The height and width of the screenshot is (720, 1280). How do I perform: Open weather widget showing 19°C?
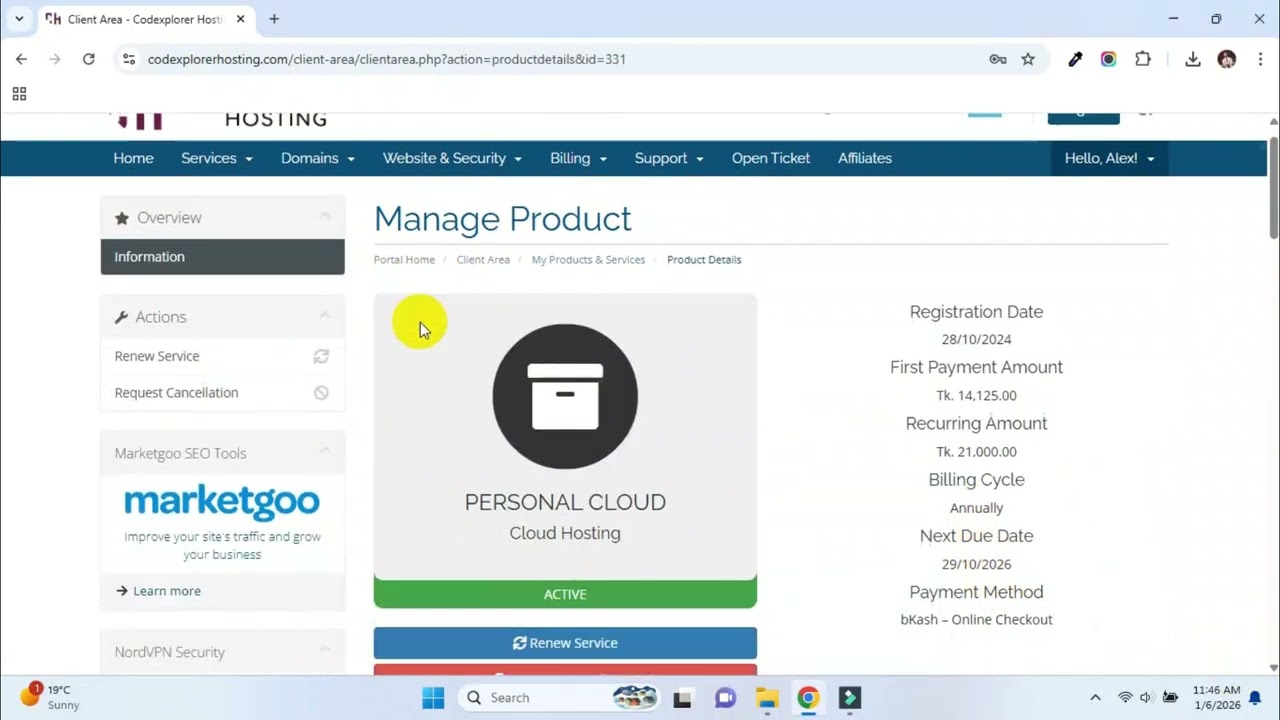coord(50,697)
